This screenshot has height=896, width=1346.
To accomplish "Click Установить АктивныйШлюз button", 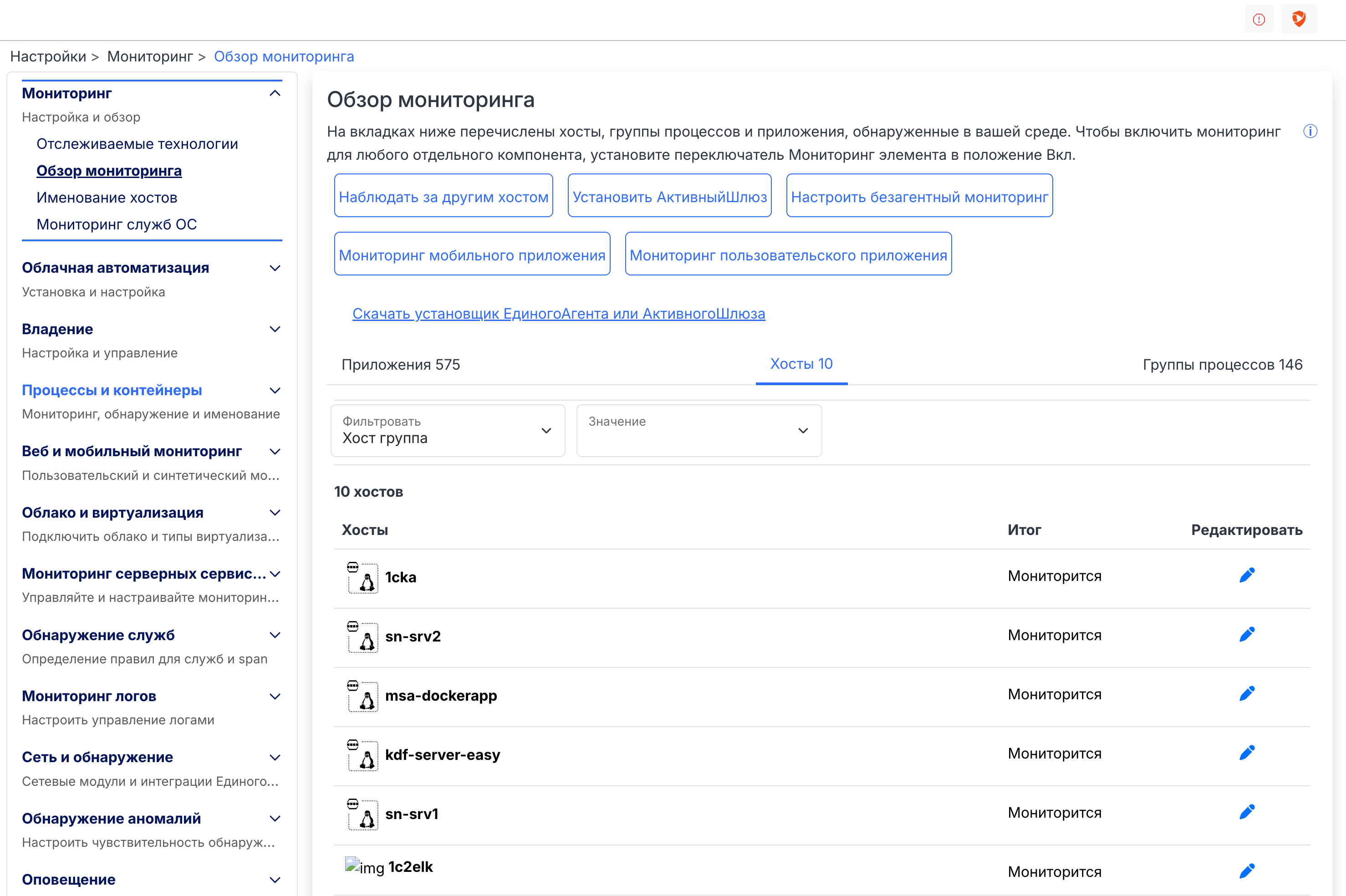I will pyautogui.click(x=669, y=197).
